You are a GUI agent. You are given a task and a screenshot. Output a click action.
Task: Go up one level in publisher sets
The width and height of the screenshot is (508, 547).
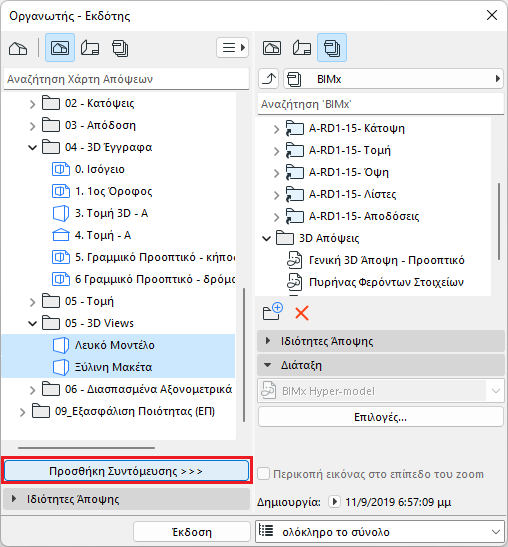click(269, 79)
